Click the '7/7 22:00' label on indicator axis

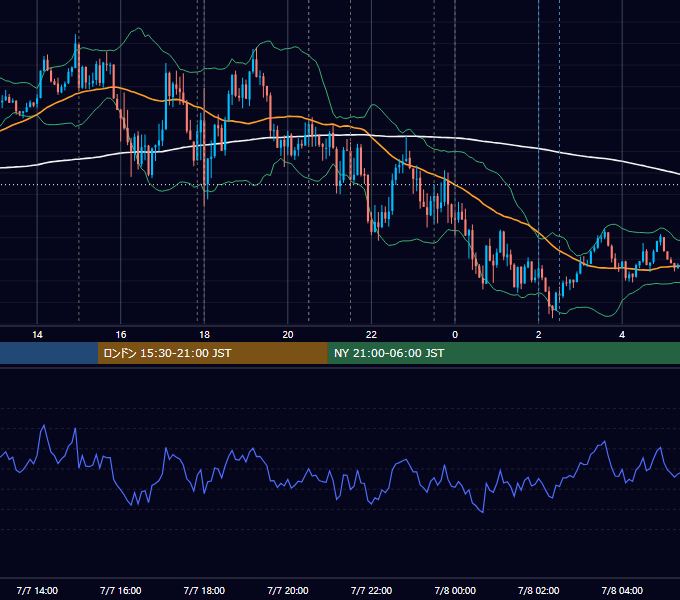click(371, 590)
